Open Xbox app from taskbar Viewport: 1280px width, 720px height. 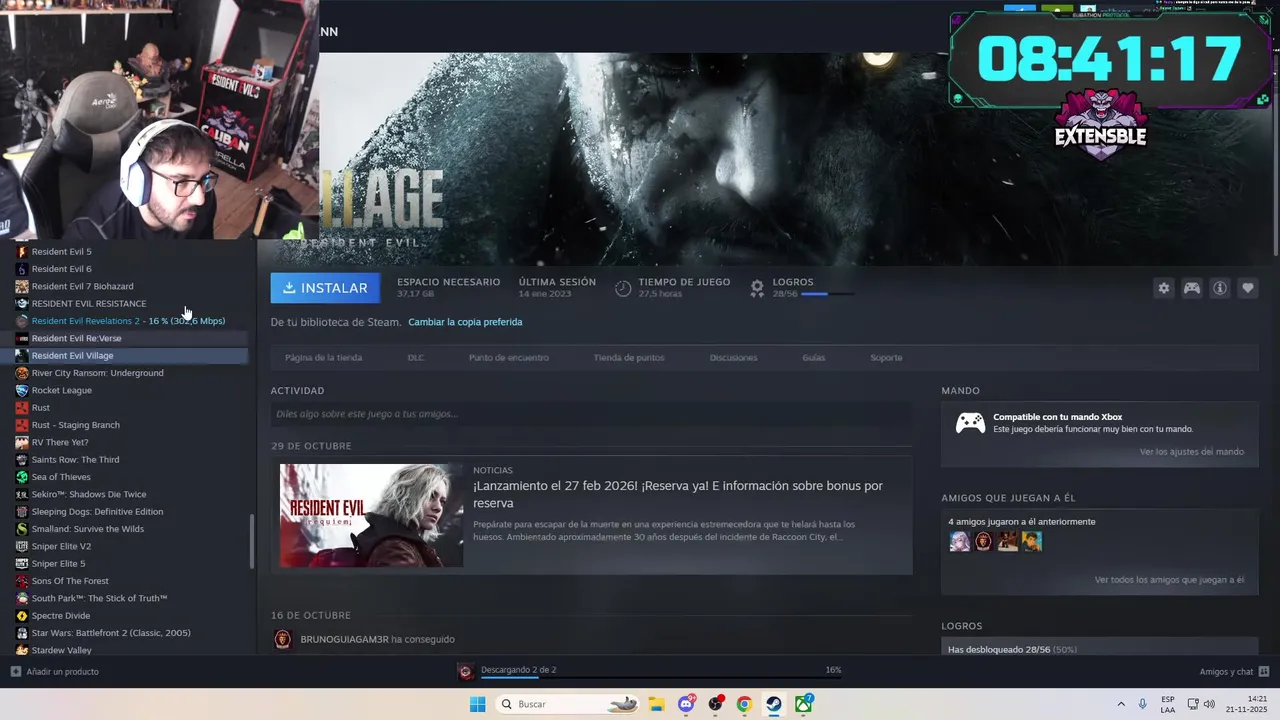click(803, 704)
